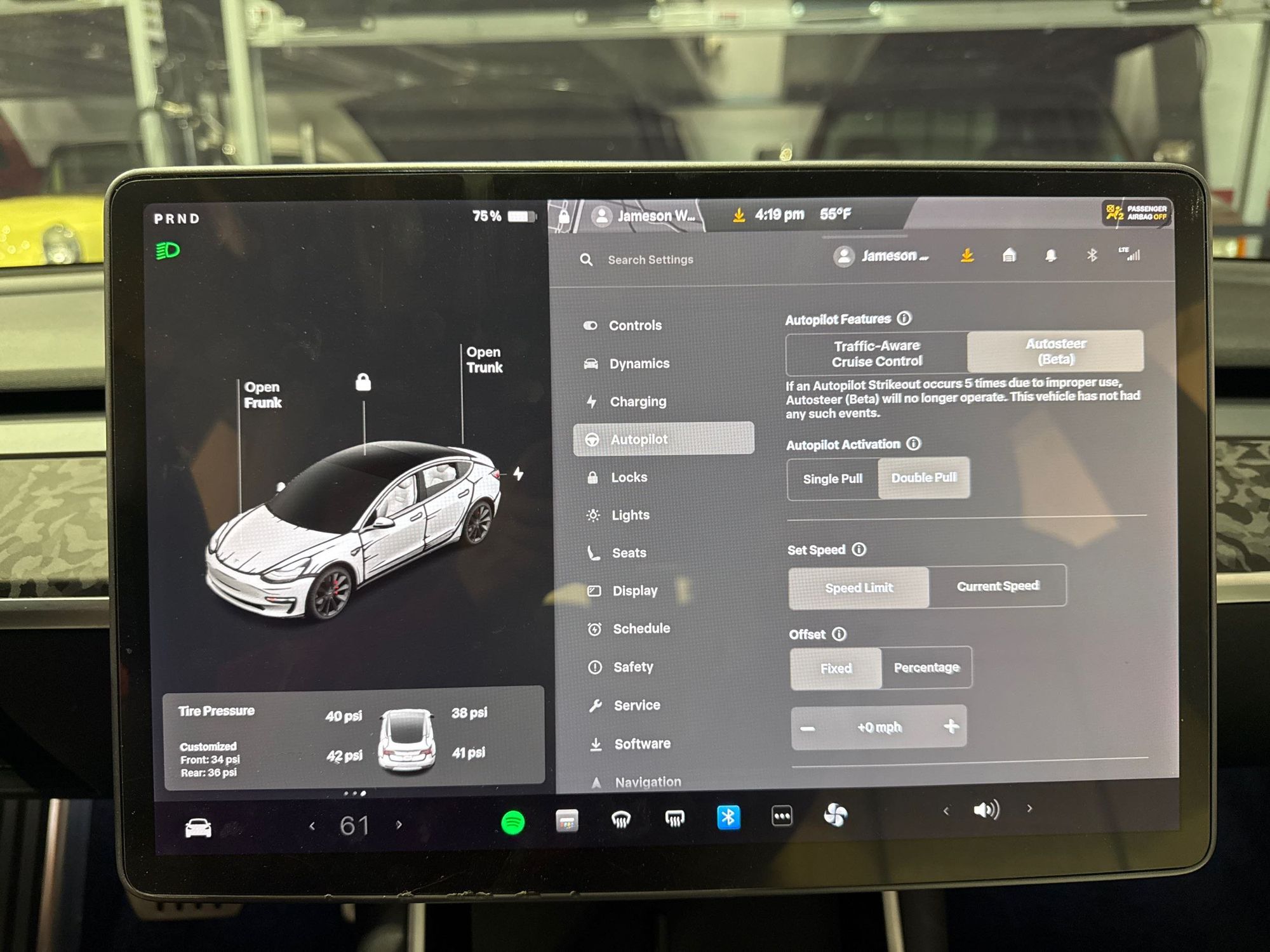1270x952 pixels.
Task: Increase offset with plus button
Action: 951,727
